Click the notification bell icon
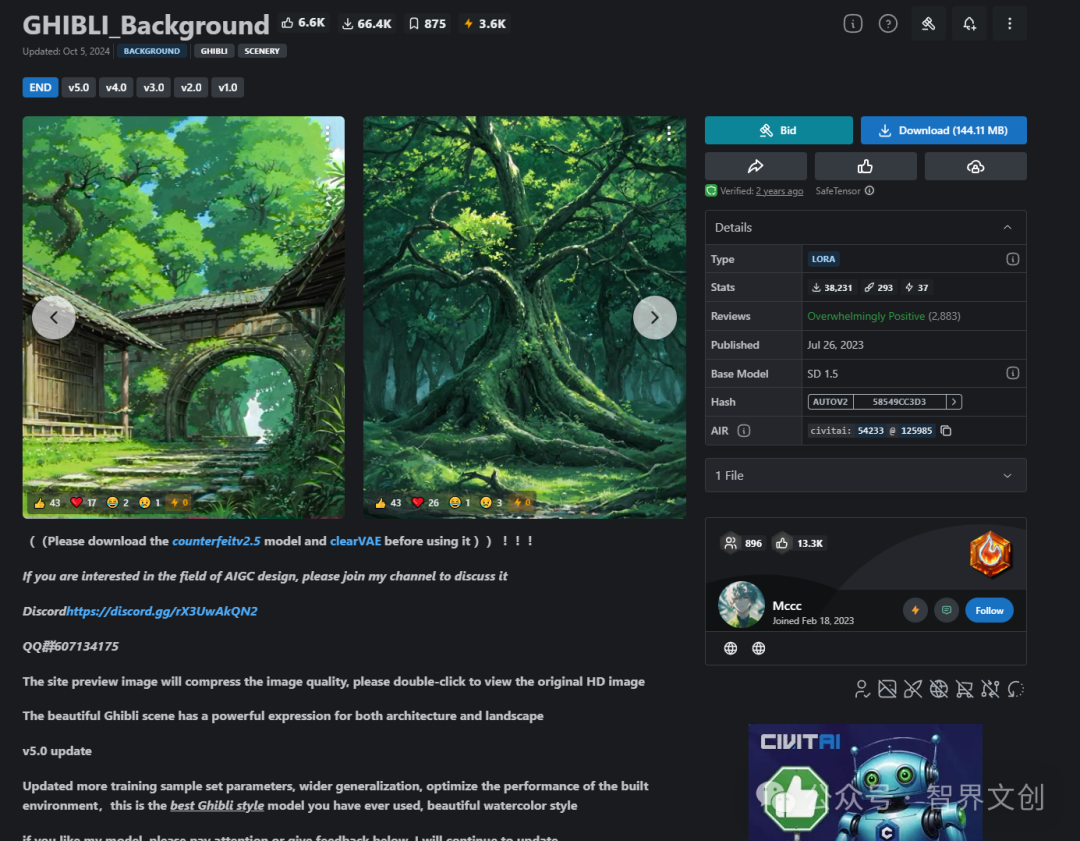Screen dimensions: 1080x841 pyautogui.click(x=969, y=23)
